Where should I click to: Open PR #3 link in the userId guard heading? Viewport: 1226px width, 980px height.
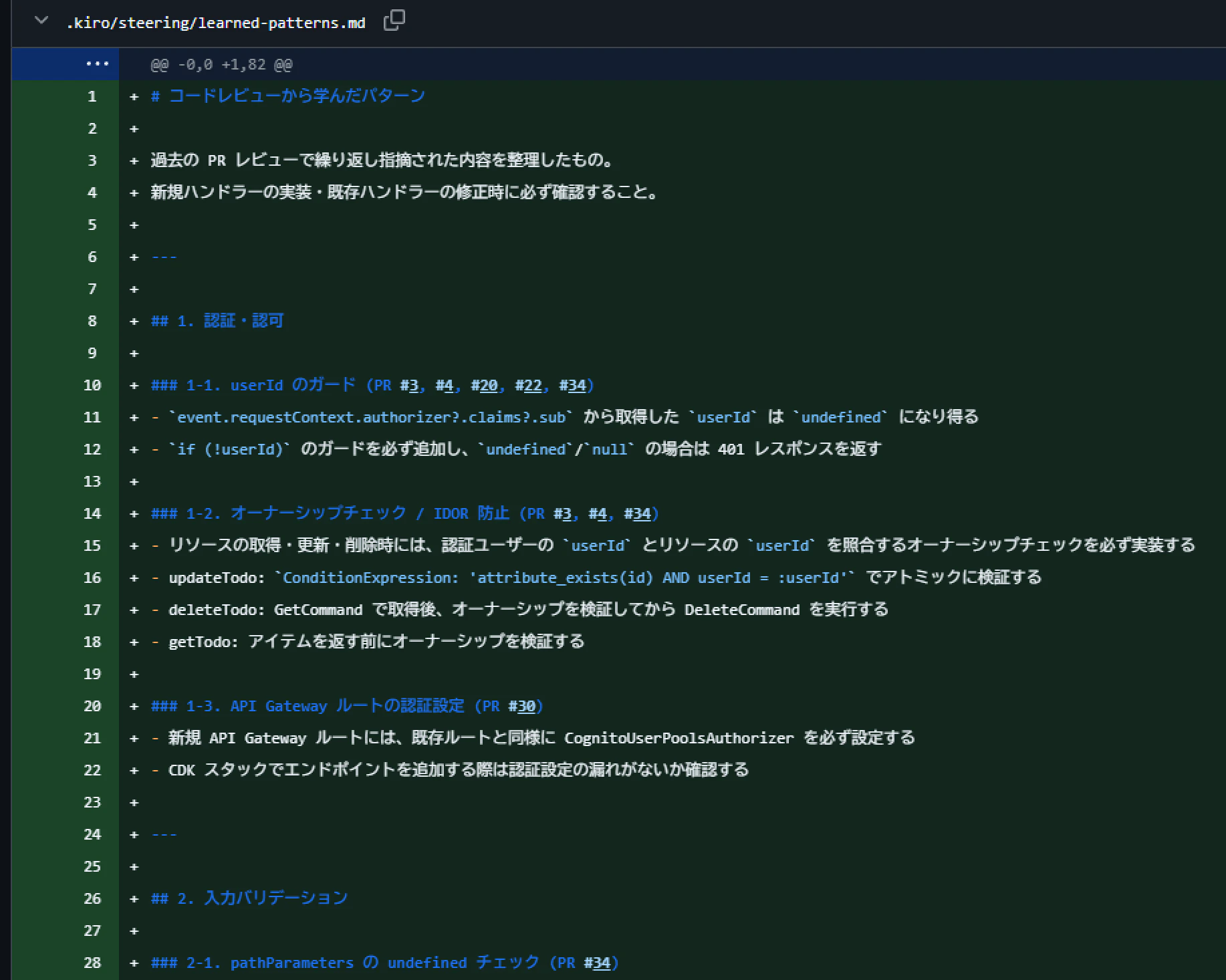click(x=410, y=386)
